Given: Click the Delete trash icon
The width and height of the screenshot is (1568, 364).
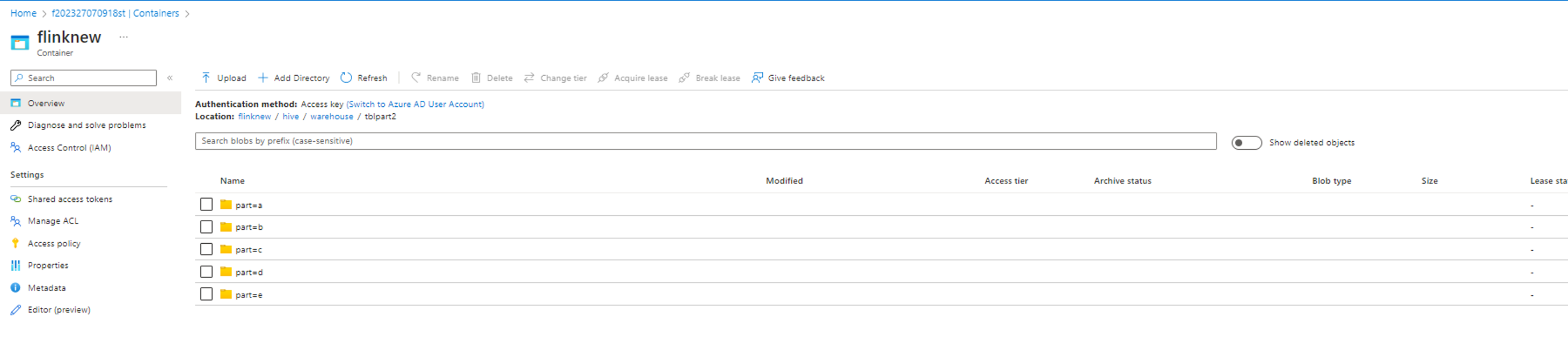Looking at the screenshot, I should (x=476, y=77).
